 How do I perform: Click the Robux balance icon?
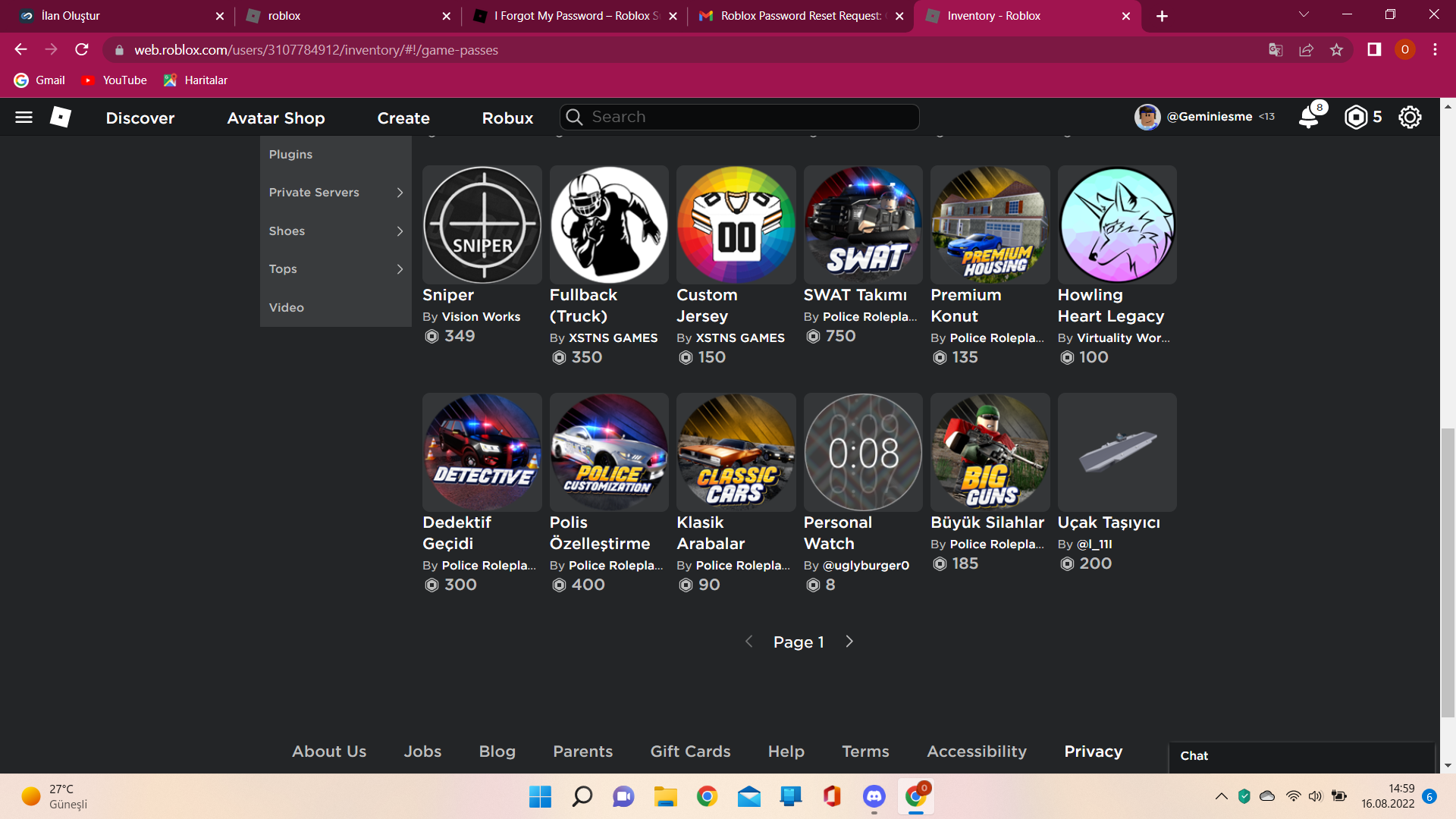click(x=1355, y=118)
